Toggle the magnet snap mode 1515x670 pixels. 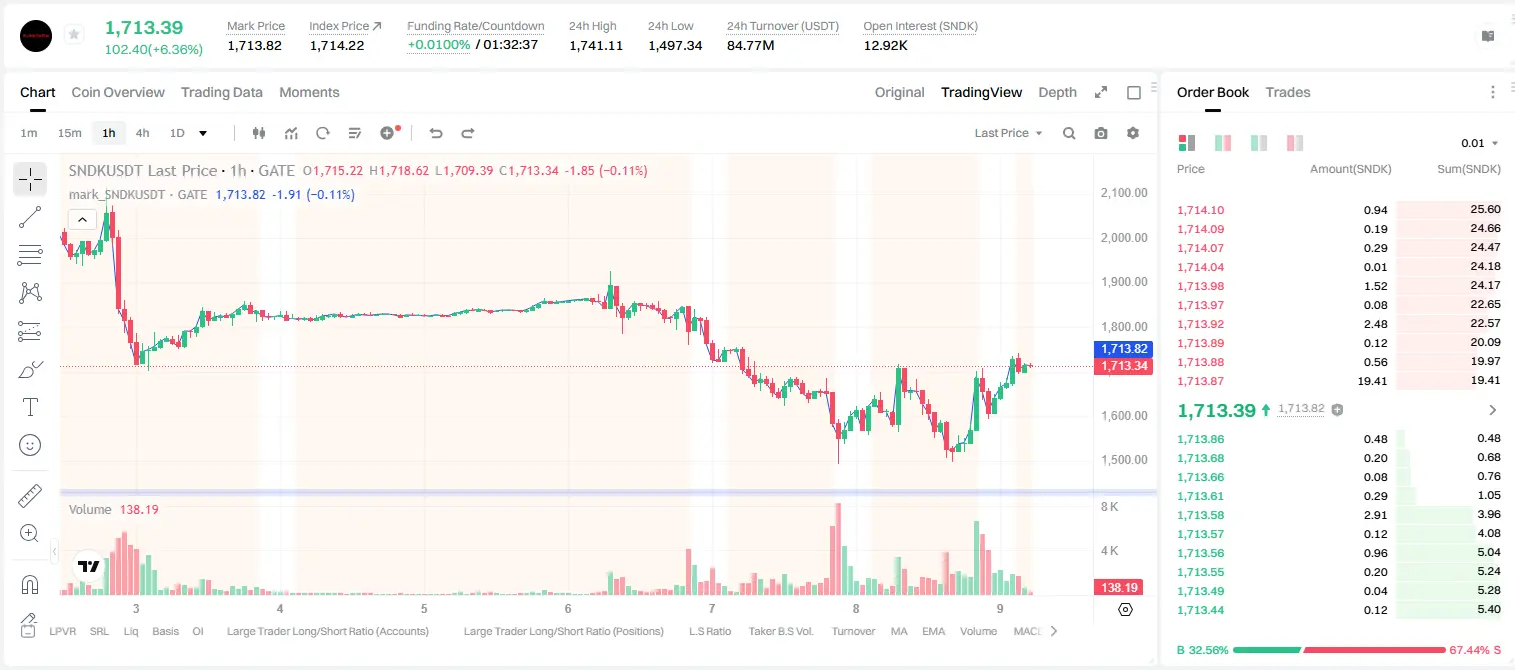pos(30,584)
